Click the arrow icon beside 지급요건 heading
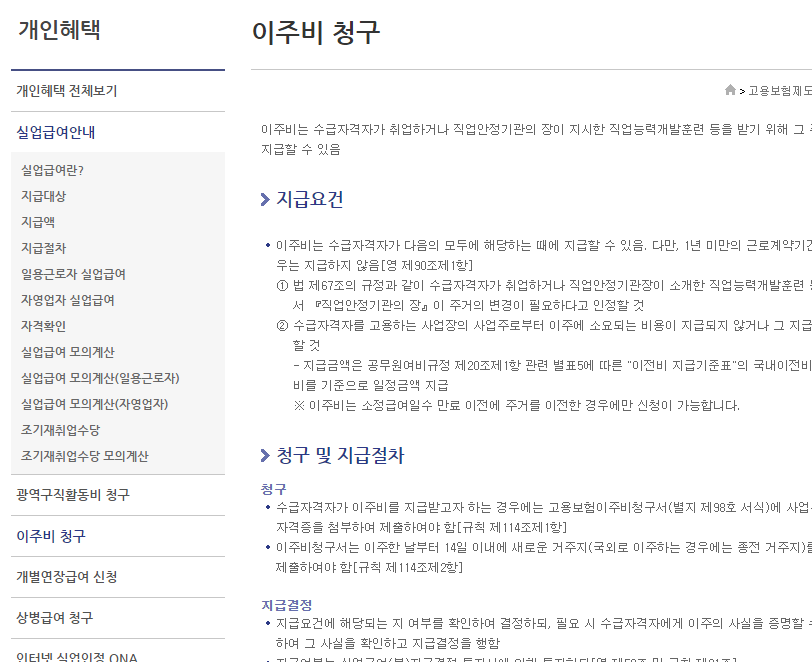Image resolution: width=812 pixels, height=662 pixels. (x=262, y=199)
